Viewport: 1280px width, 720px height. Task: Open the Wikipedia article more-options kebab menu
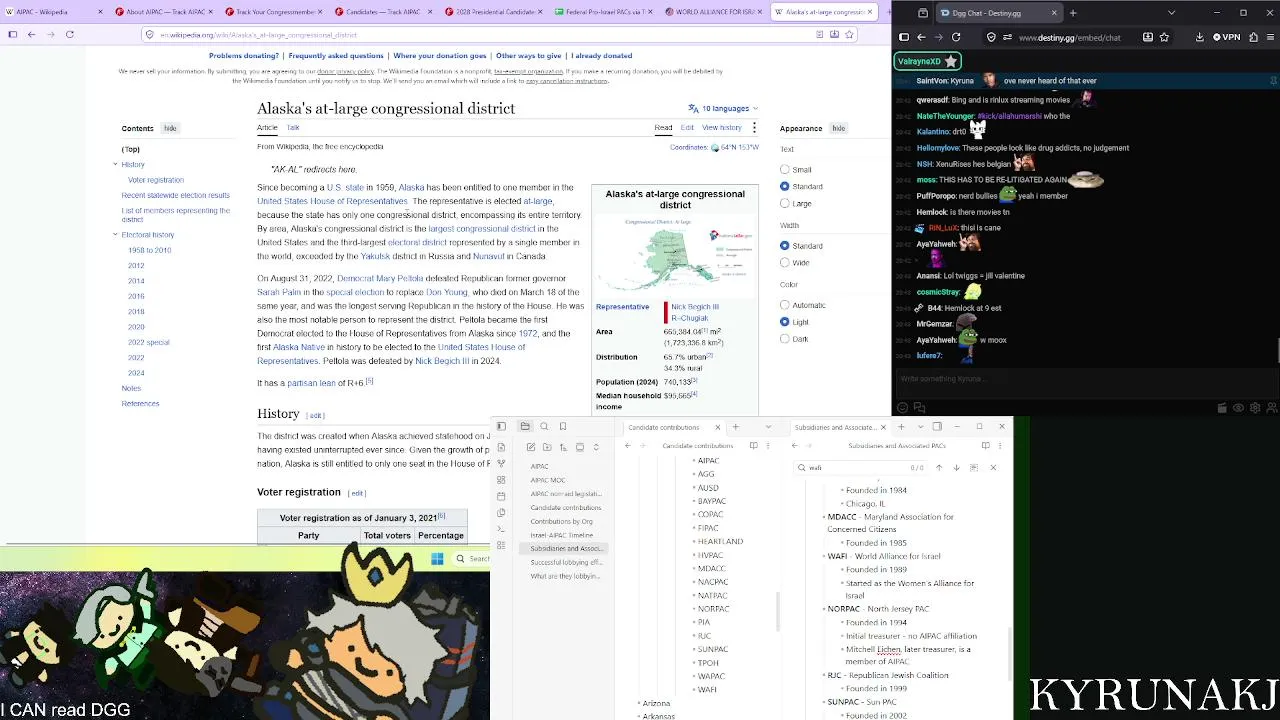[x=754, y=128]
